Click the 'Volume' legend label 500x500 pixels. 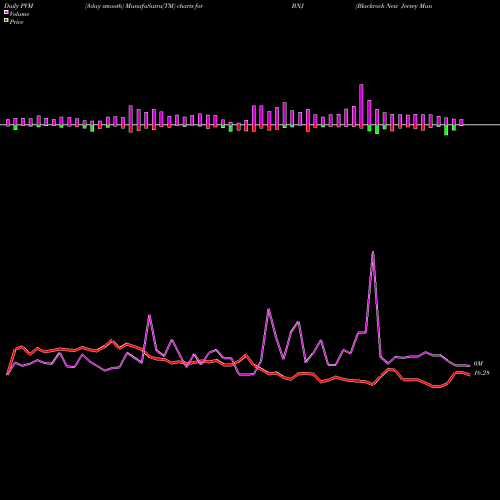click(19, 14)
